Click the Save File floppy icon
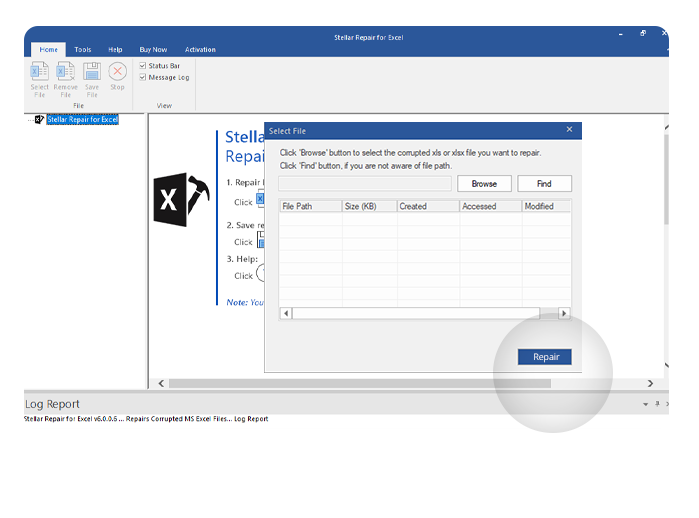699x518 pixels. (x=92, y=71)
